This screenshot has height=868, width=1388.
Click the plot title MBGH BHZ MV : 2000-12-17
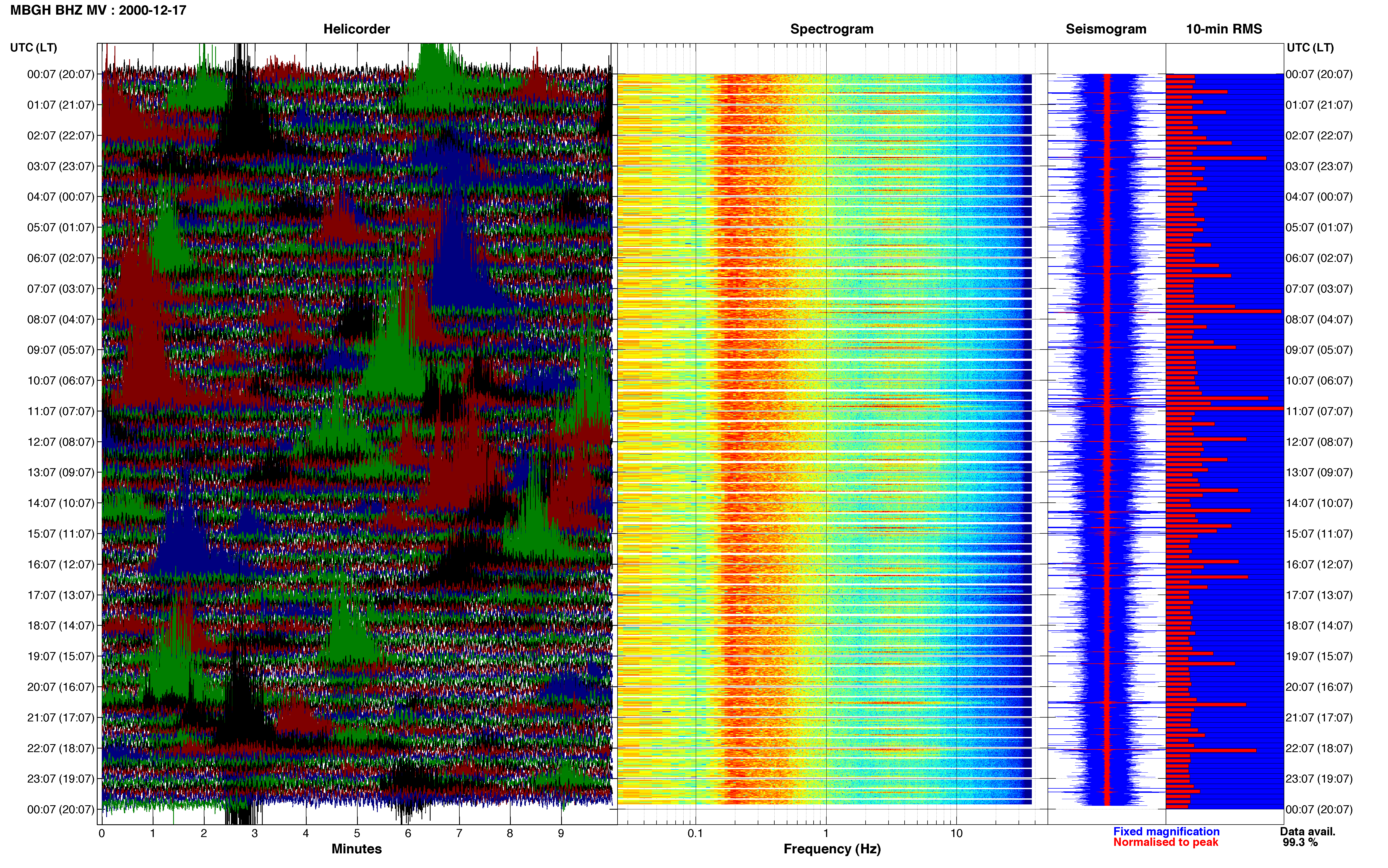(98, 10)
